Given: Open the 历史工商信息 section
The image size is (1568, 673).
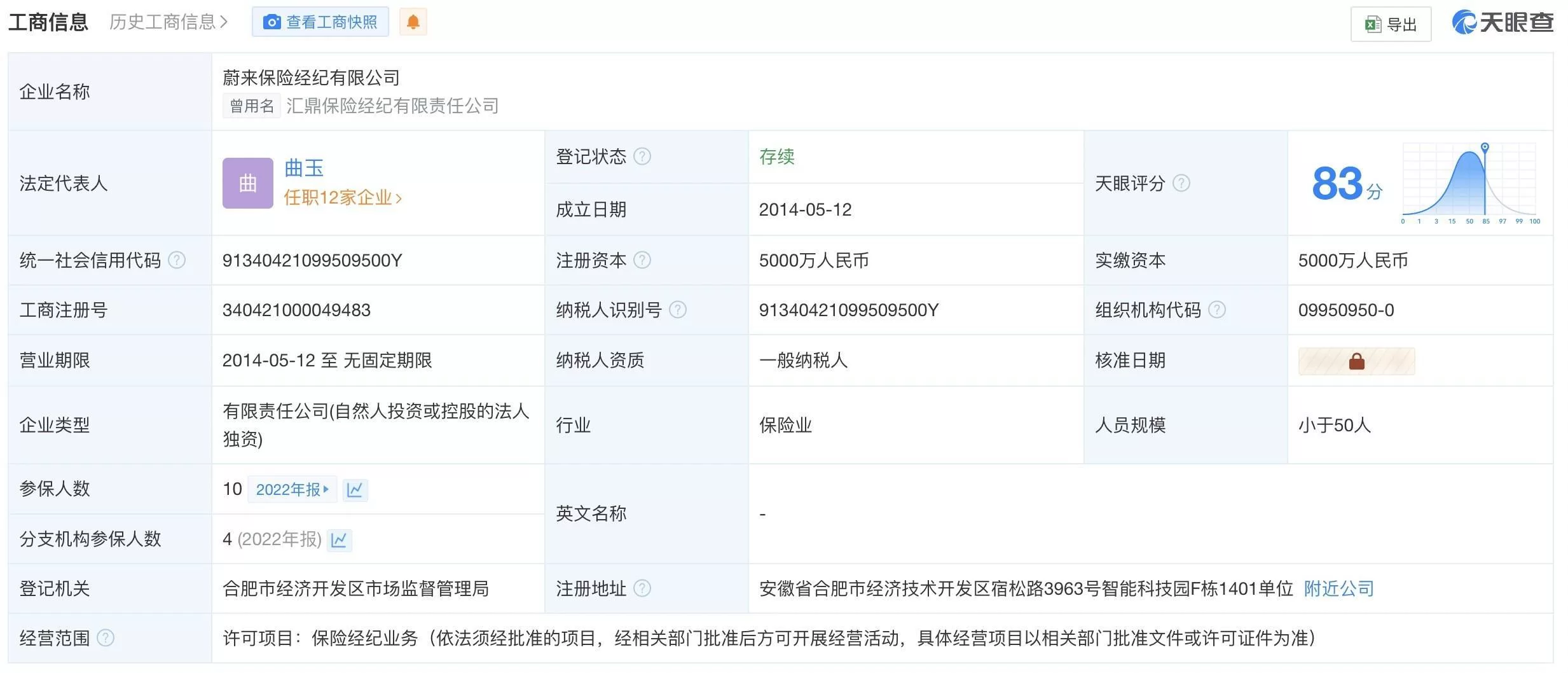Looking at the screenshot, I should (x=168, y=22).
